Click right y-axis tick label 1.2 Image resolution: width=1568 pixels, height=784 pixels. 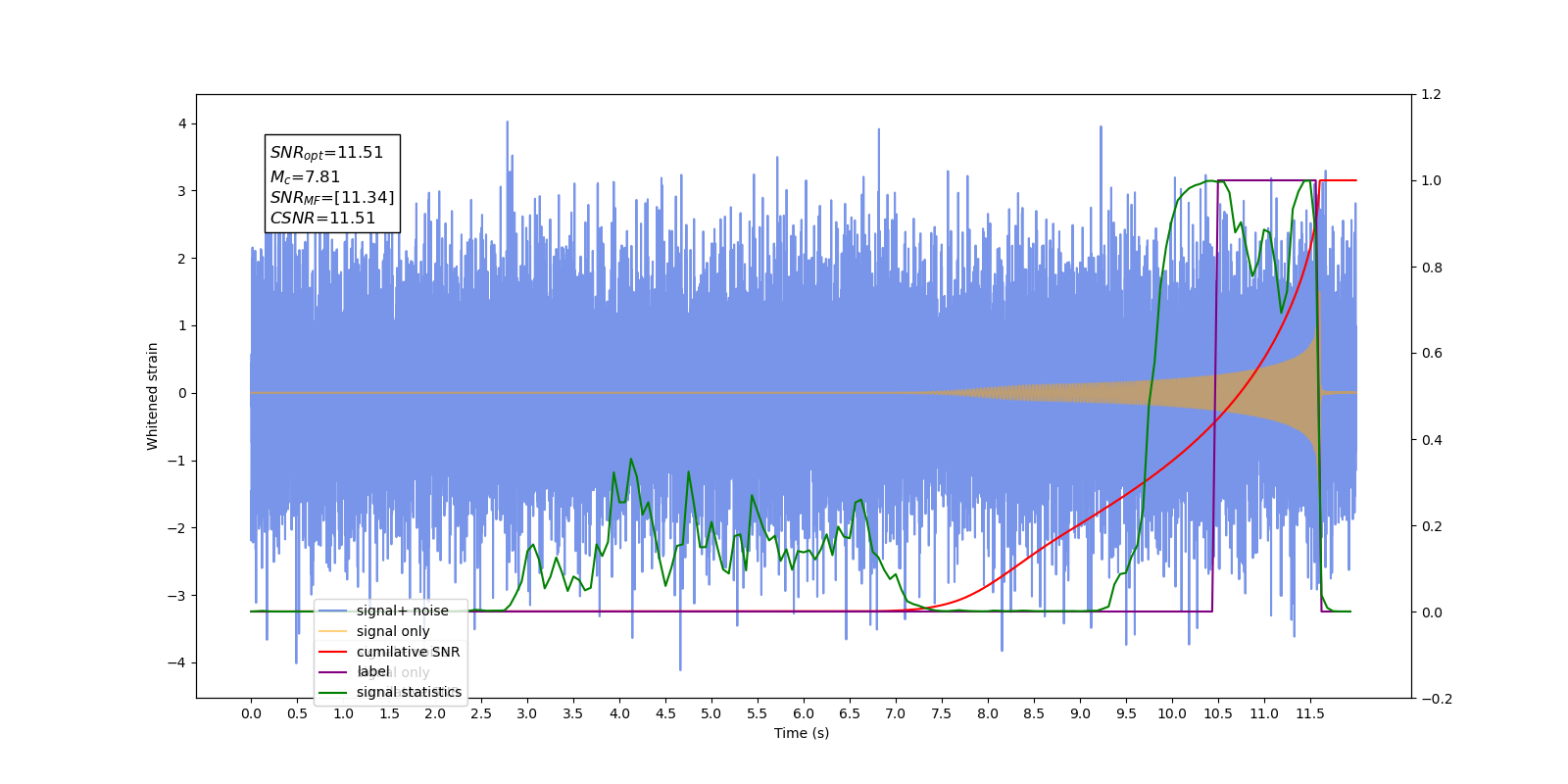pos(1432,95)
